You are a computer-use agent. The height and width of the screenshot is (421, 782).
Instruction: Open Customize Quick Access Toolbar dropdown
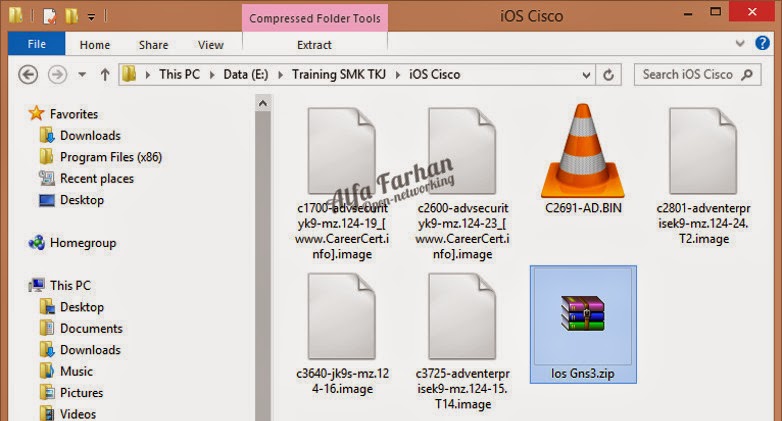tap(91, 17)
